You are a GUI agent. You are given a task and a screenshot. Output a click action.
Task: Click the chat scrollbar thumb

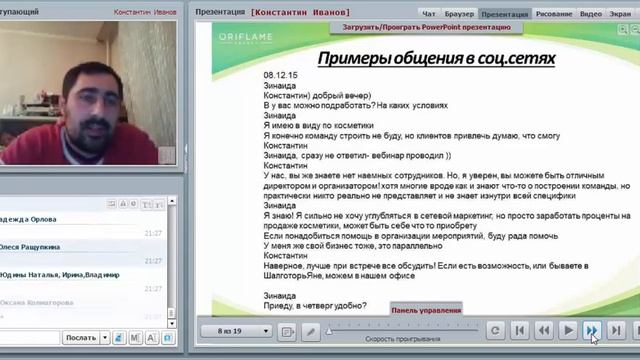[171, 313]
